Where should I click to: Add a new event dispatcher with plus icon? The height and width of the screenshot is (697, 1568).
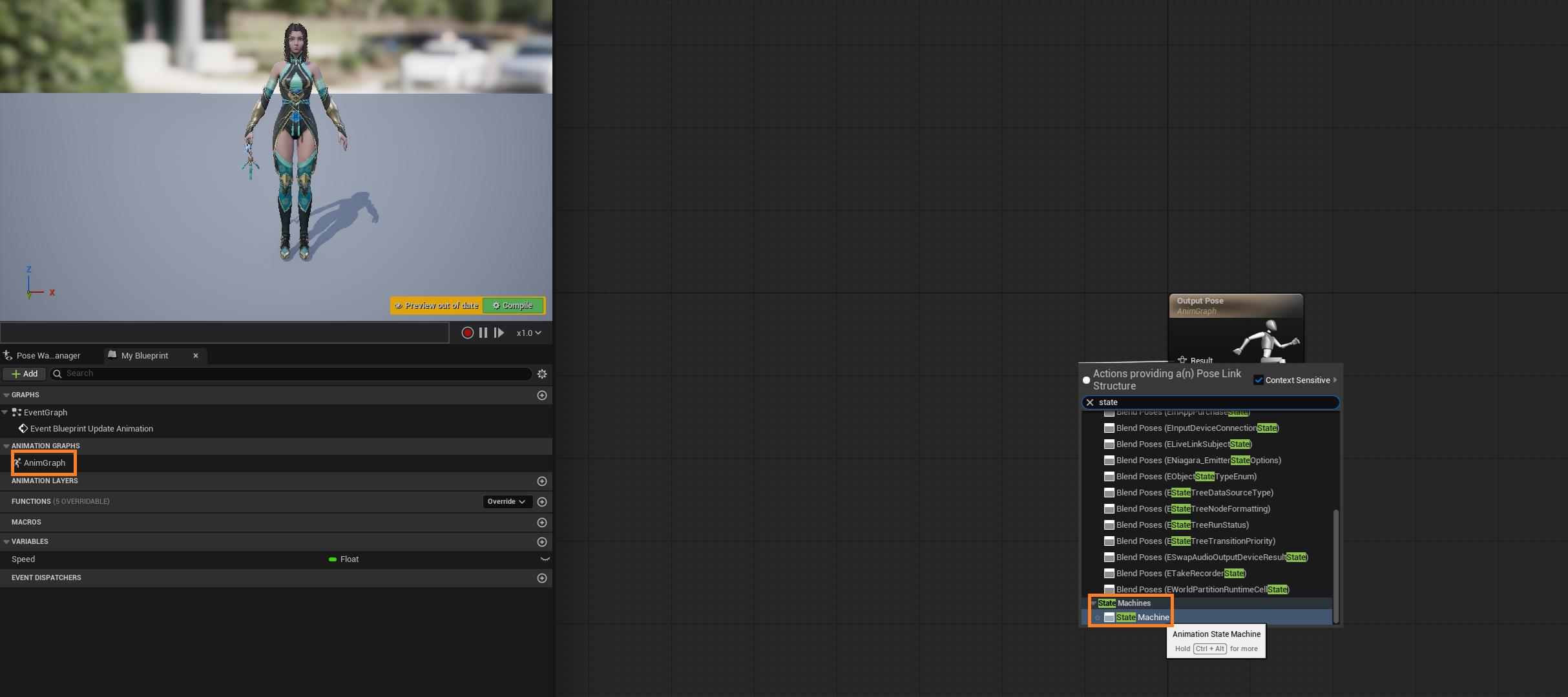[x=542, y=578]
